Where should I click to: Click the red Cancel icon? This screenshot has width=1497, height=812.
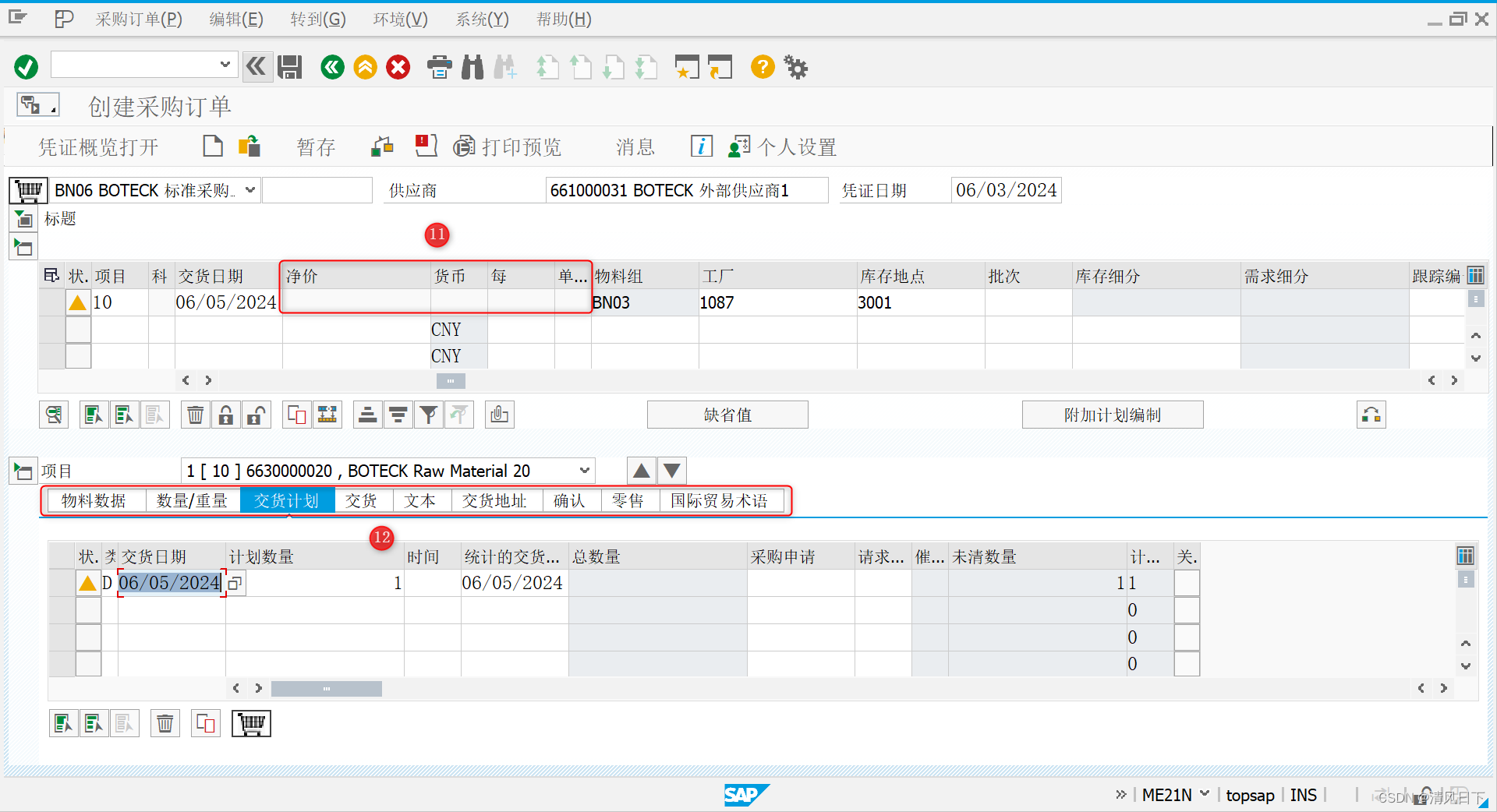tap(398, 67)
